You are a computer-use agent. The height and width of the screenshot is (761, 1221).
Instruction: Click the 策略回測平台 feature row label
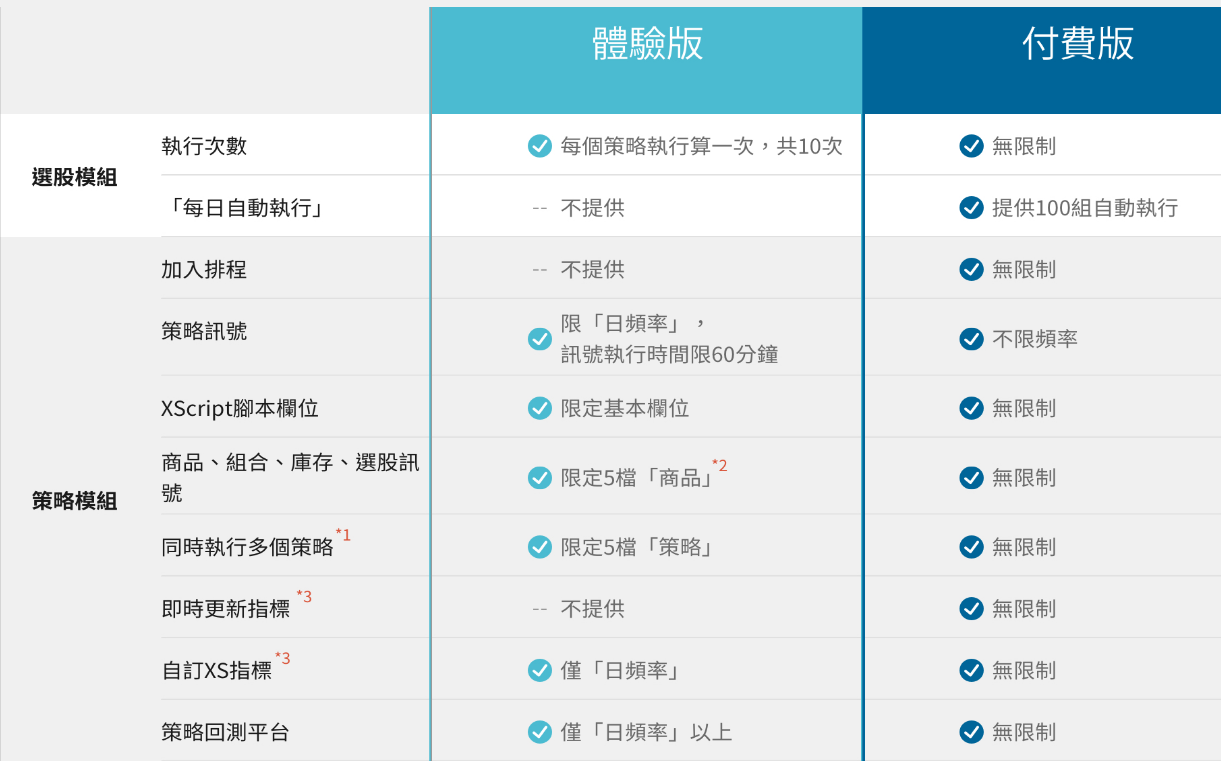pyautogui.click(x=225, y=732)
